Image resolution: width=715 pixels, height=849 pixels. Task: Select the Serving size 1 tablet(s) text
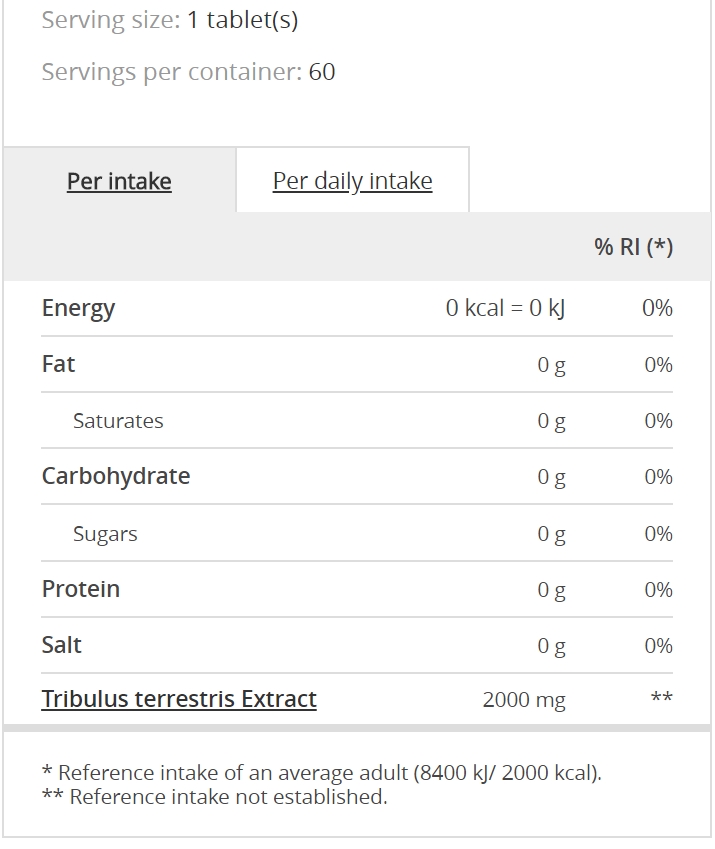click(170, 21)
